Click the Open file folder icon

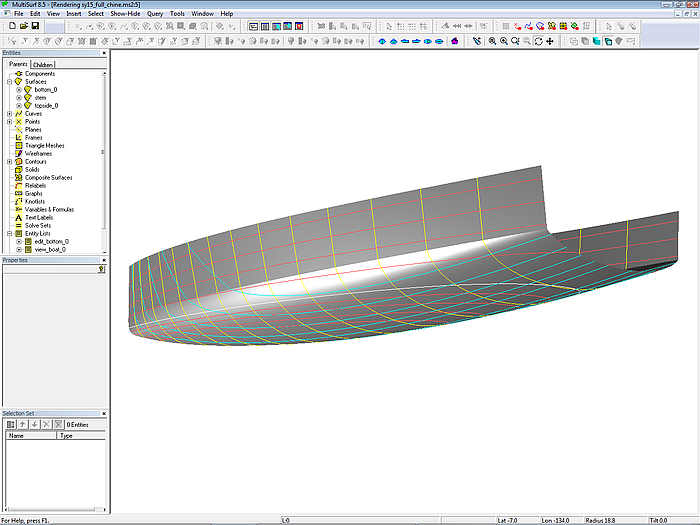click(x=23, y=25)
